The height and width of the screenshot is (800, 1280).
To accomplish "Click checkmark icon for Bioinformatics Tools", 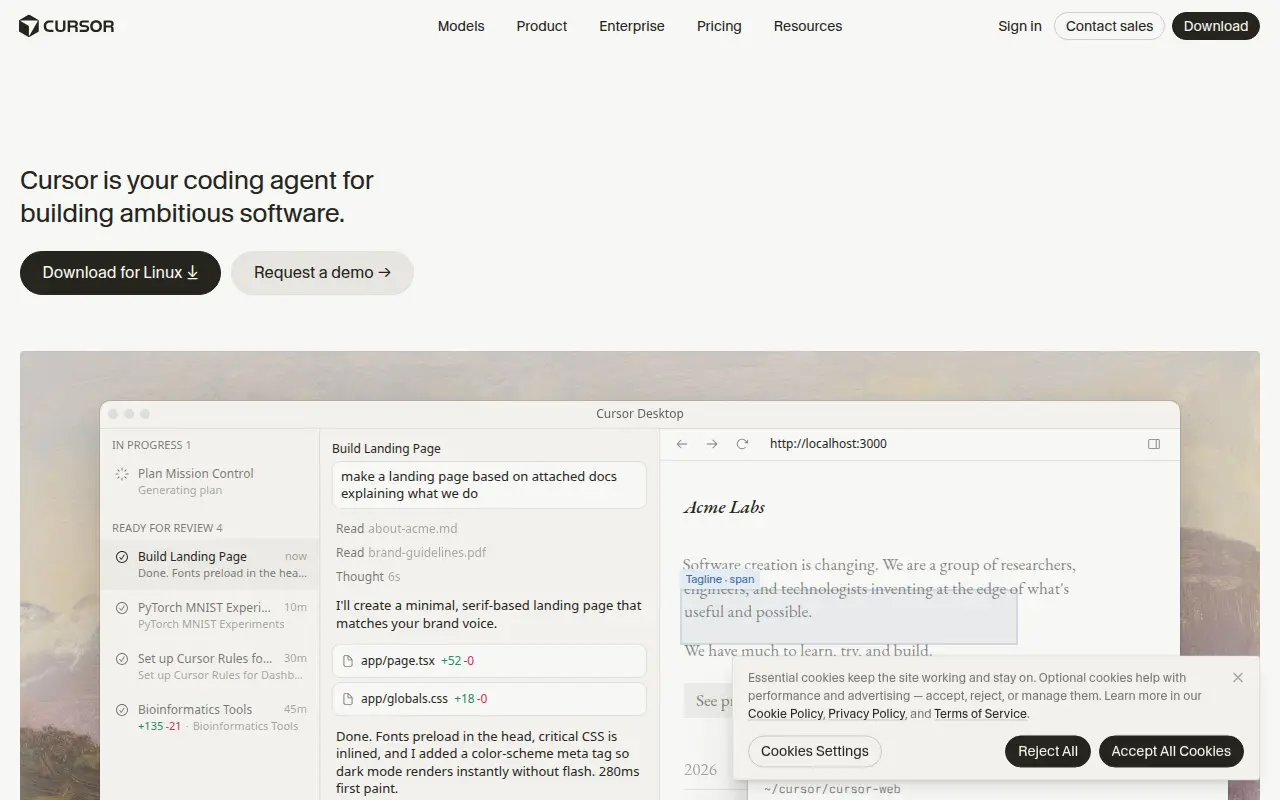I will click(122, 710).
